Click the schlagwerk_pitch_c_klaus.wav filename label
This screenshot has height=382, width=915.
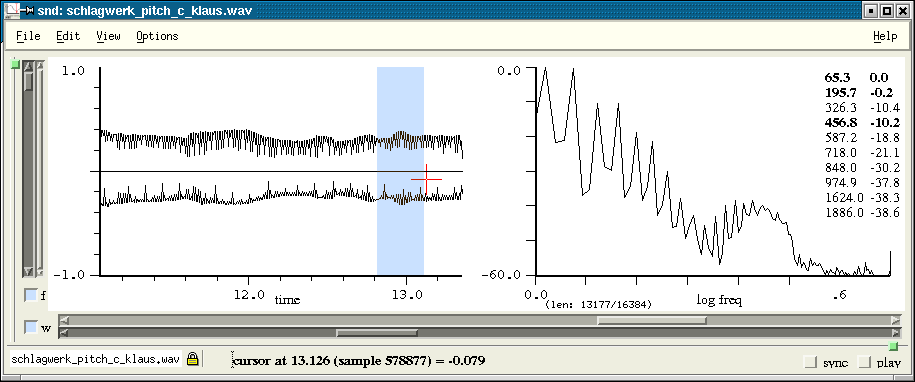point(95,359)
